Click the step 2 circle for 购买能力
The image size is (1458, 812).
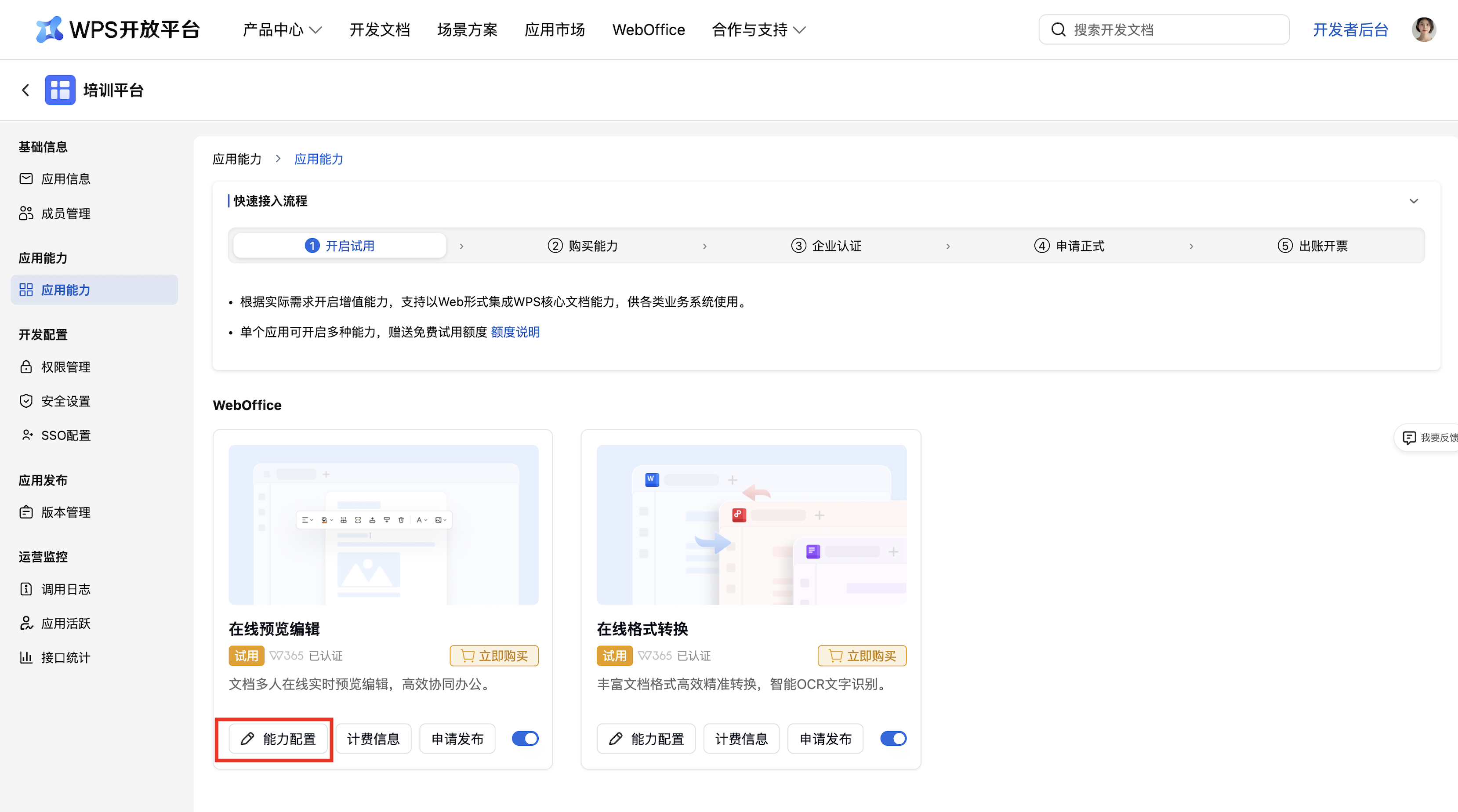pos(555,246)
